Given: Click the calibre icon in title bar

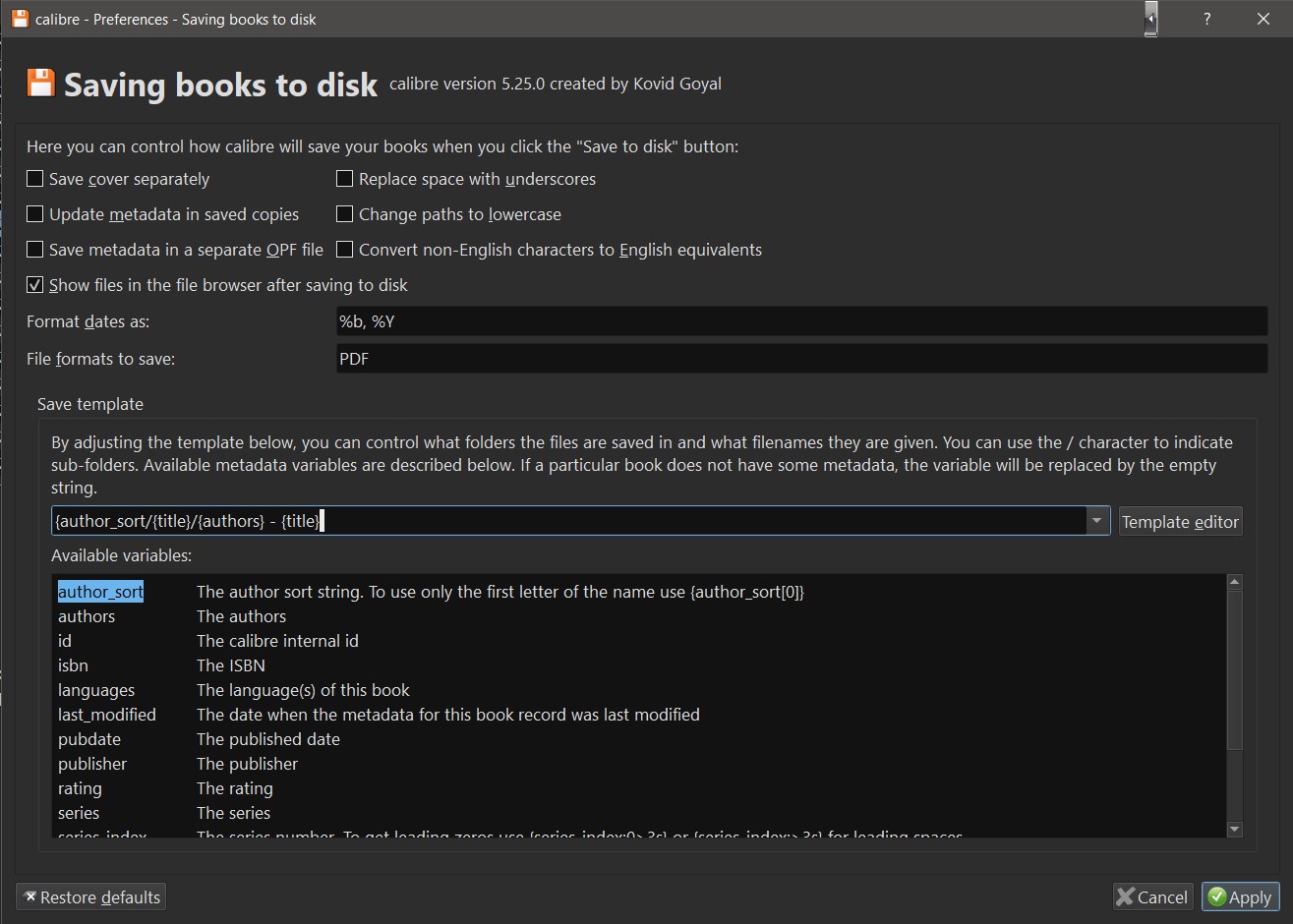Looking at the screenshot, I should click(x=20, y=18).
